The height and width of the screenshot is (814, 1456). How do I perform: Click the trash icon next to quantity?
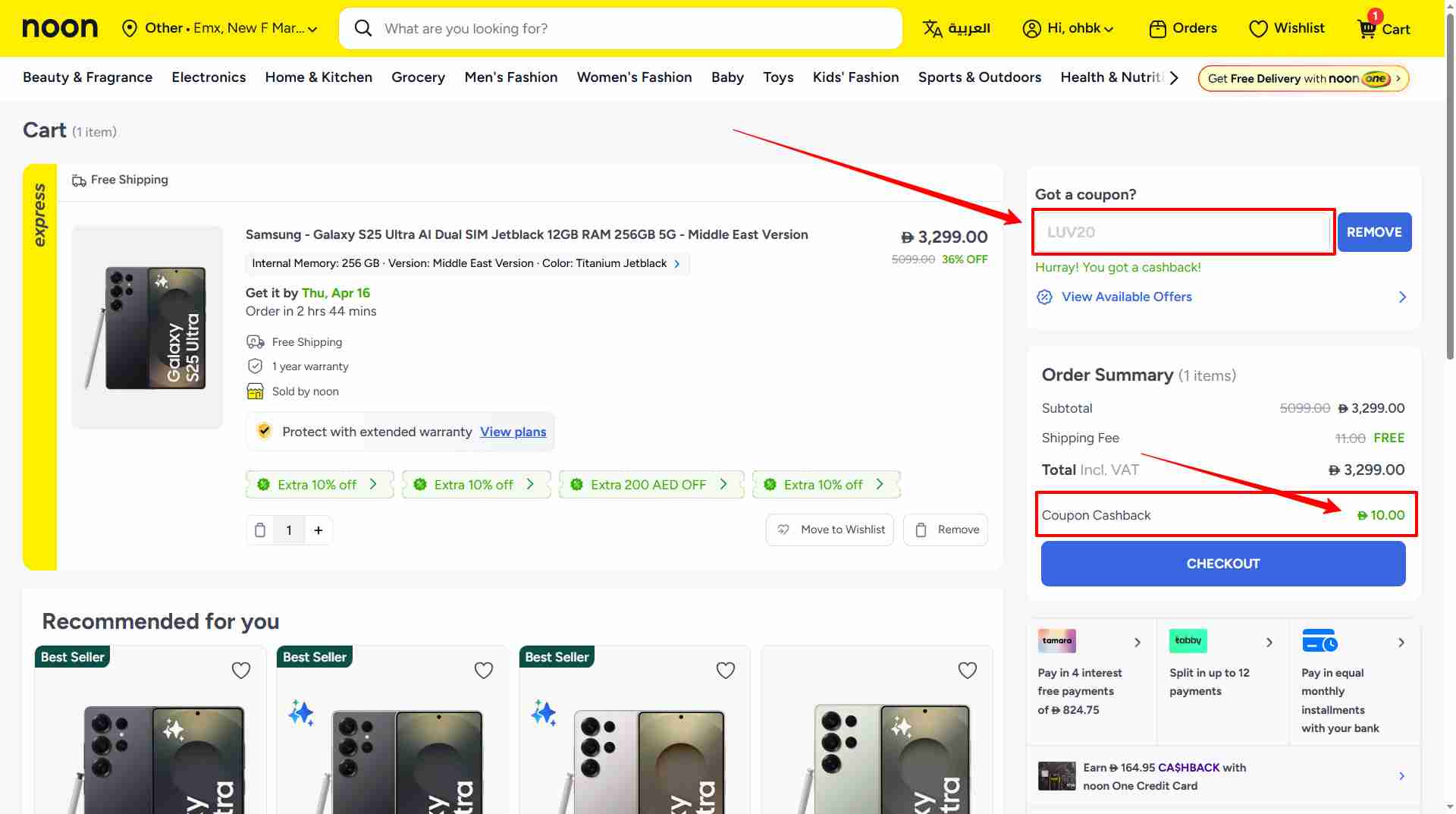click(260, 530)
